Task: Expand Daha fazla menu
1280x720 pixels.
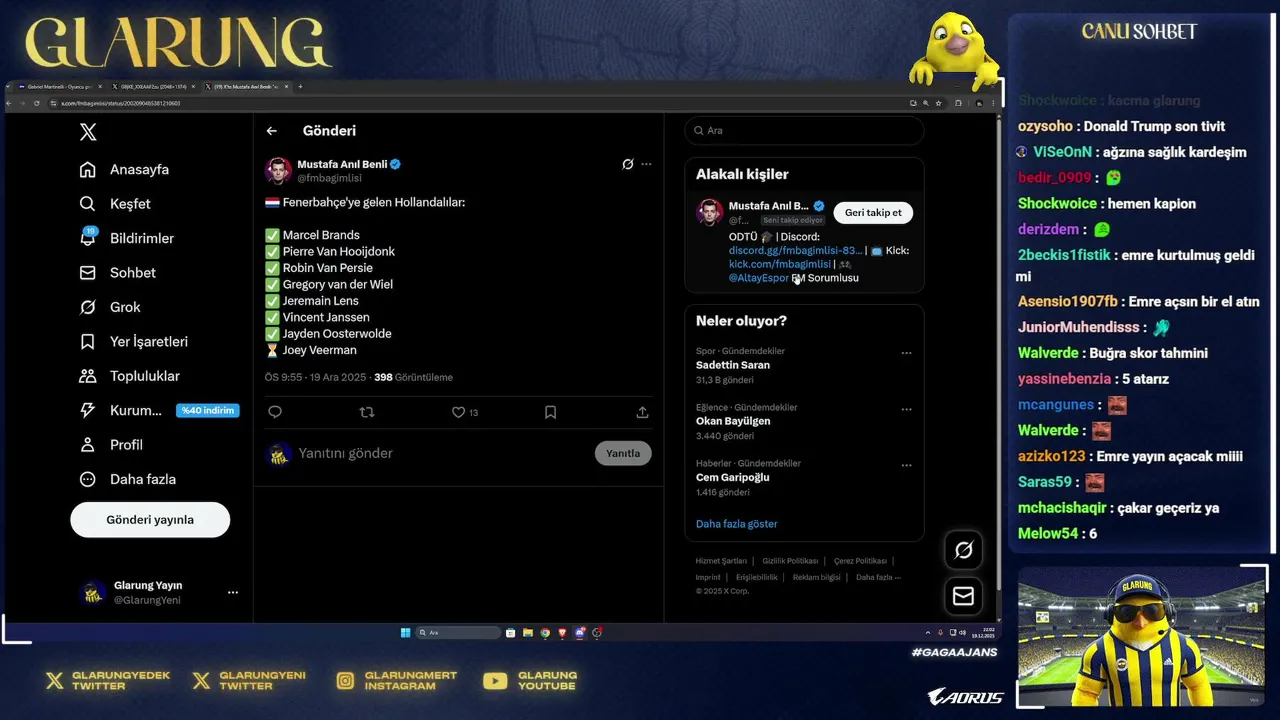Action: tap(128, 479)
